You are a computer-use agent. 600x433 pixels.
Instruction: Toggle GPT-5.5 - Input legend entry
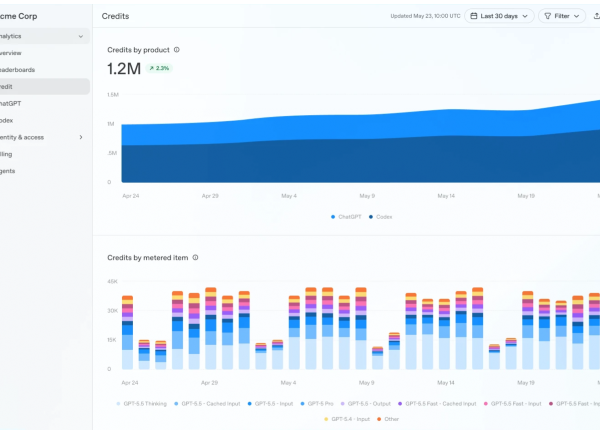point(270,404)
